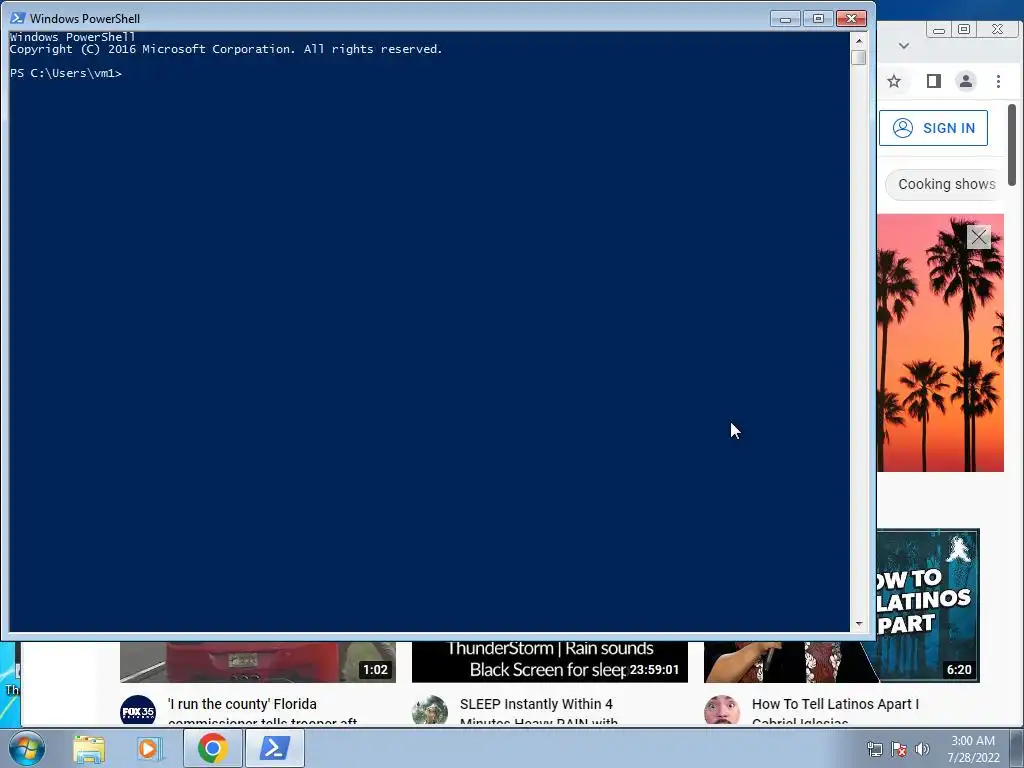Switch to Chrome in taskbar
1024x768 pixels.
coord(213,748)
